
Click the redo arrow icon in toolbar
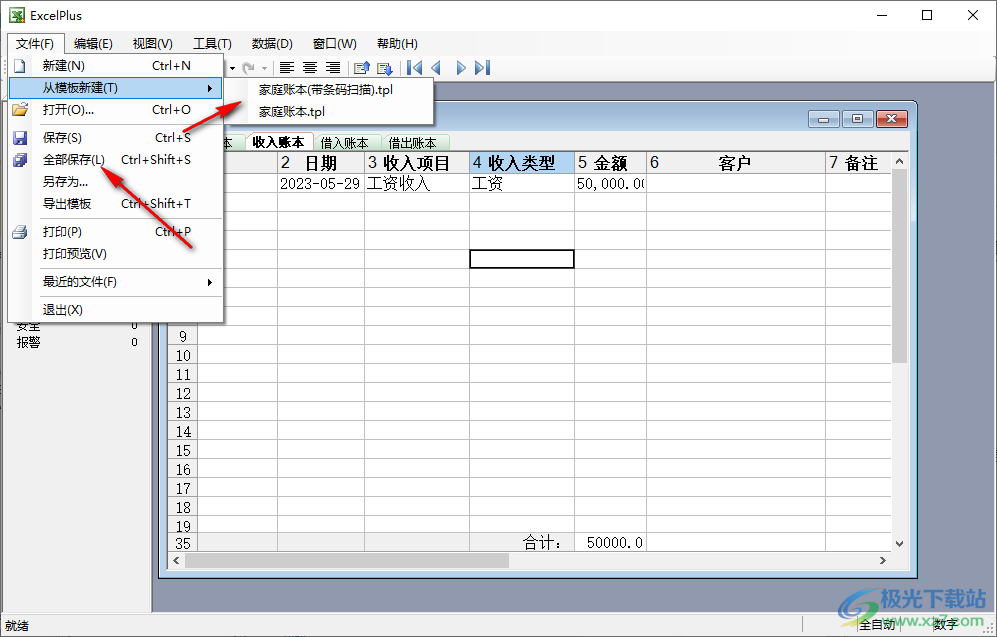tap(249, 67)
